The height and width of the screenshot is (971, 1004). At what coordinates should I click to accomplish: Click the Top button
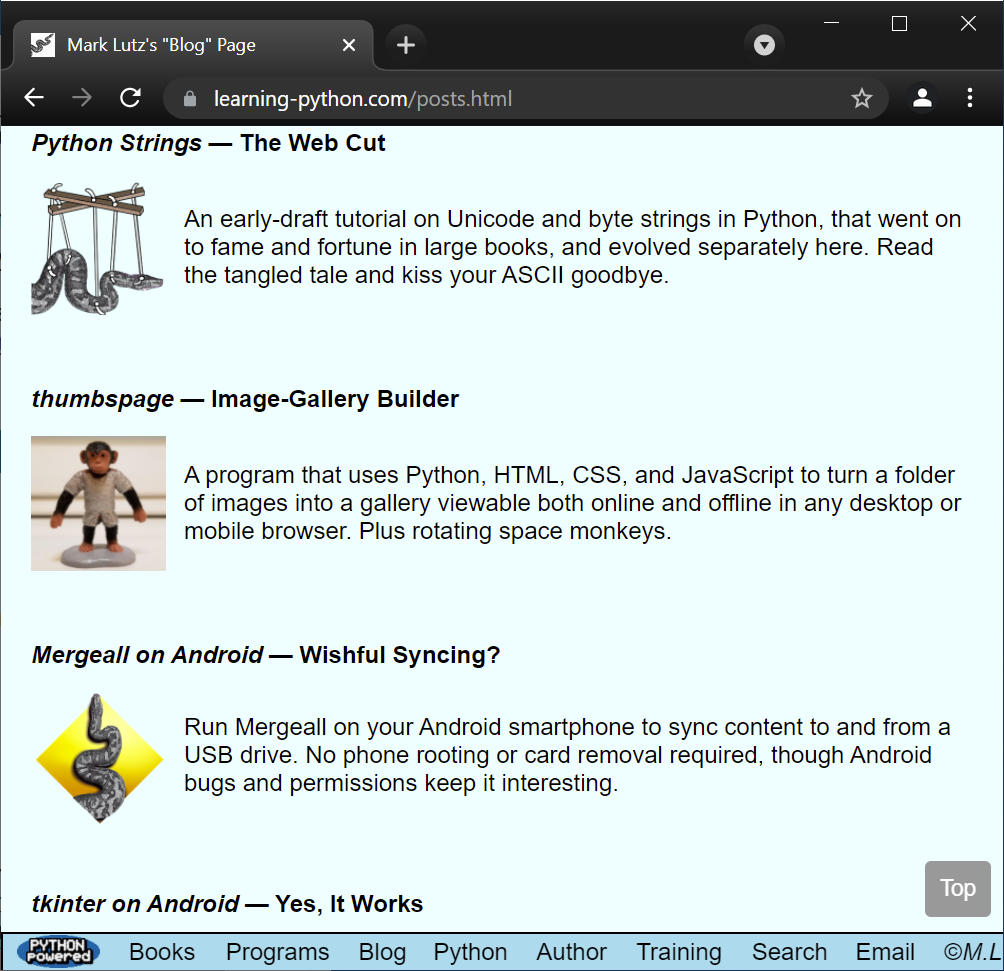pyautogui.click(x=957, y=888)
